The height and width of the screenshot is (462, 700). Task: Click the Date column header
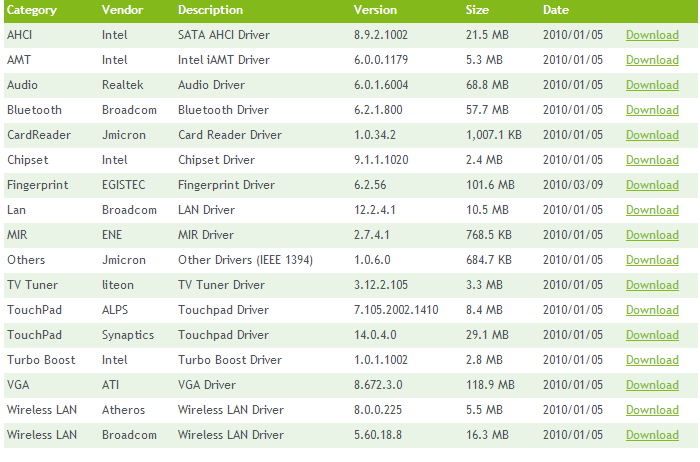coord(556,10)
